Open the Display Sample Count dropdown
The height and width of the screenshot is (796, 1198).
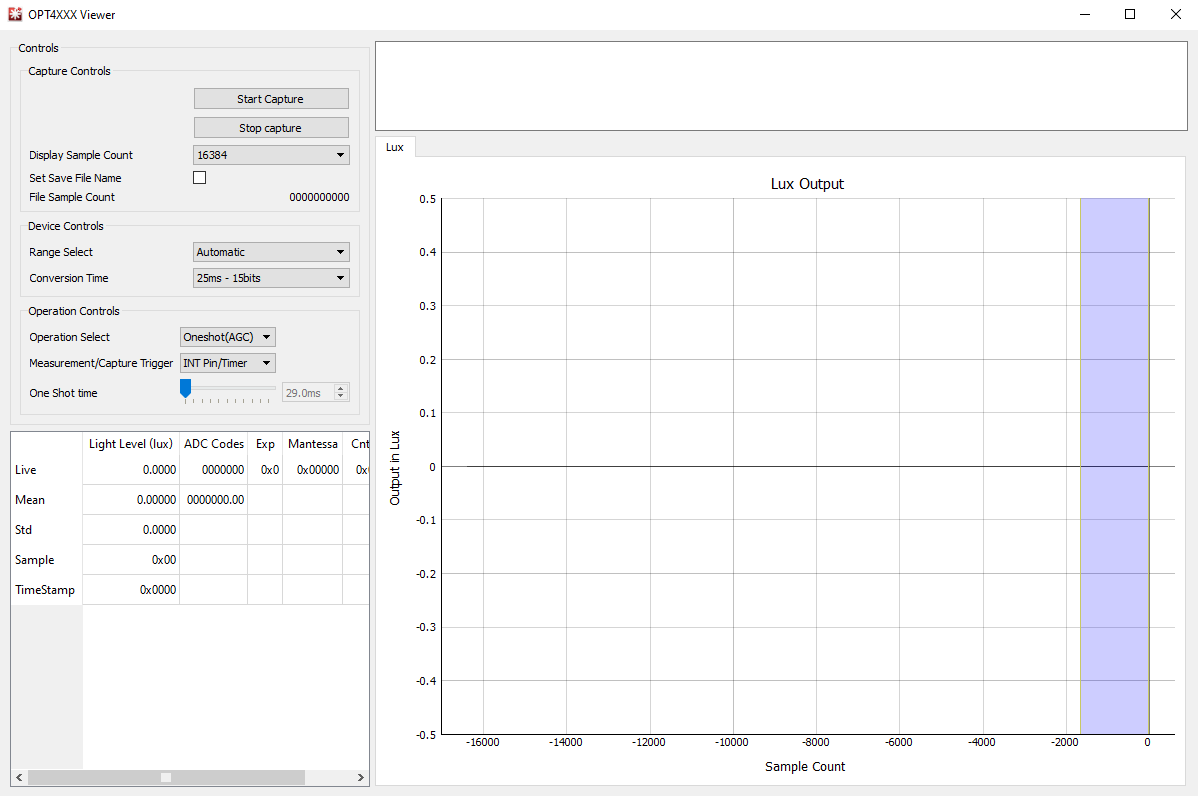coord(271,155)
